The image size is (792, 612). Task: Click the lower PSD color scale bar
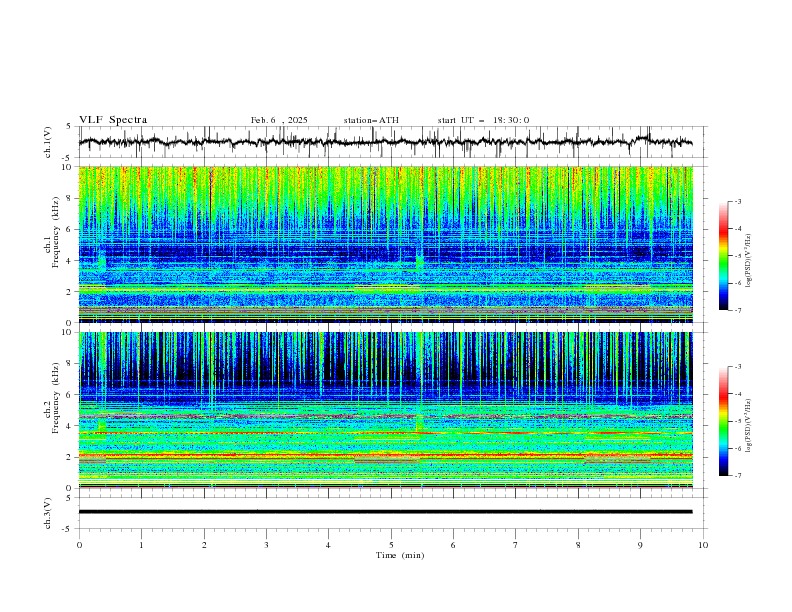724,421
